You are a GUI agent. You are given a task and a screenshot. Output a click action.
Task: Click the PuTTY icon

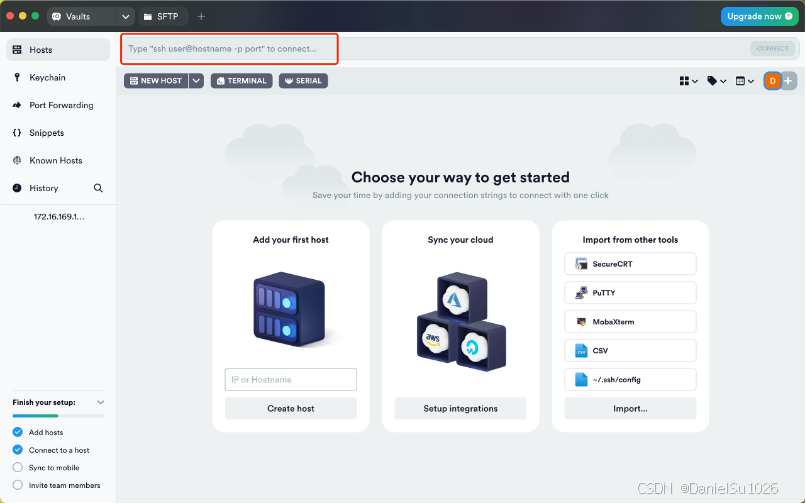tap(581, 293)
